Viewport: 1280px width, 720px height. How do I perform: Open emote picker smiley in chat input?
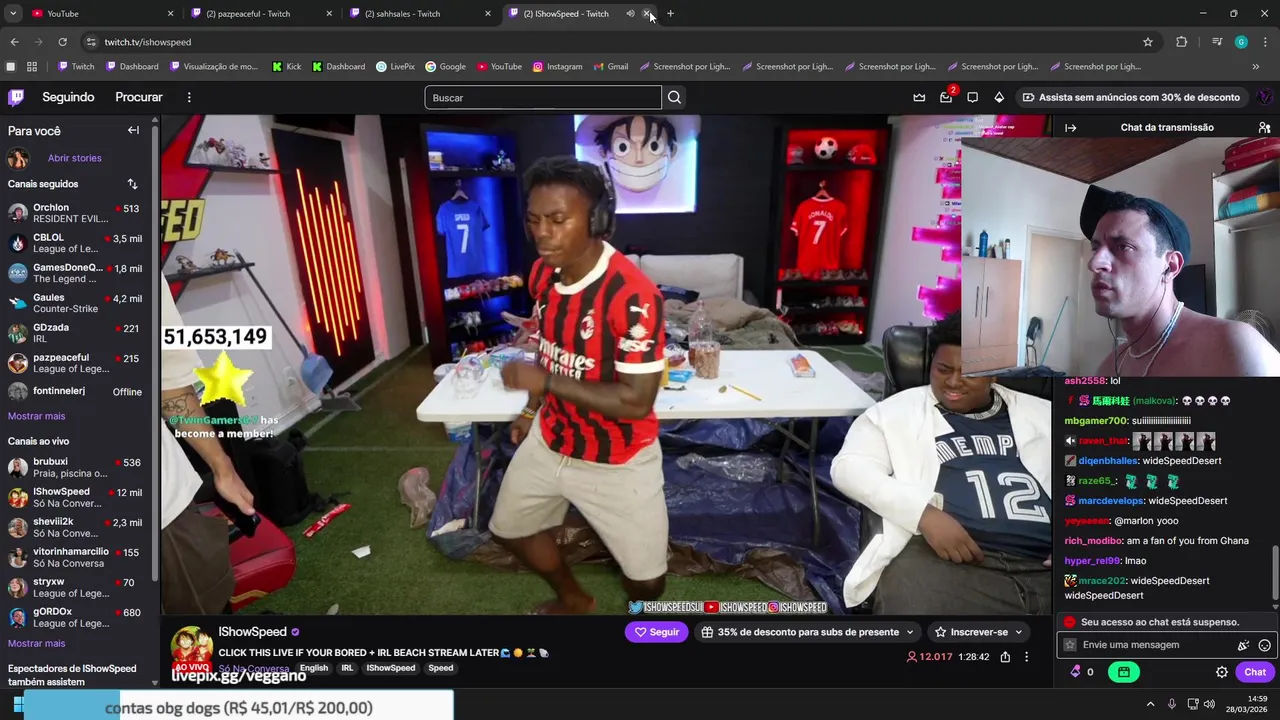[x=1264, y=645]
